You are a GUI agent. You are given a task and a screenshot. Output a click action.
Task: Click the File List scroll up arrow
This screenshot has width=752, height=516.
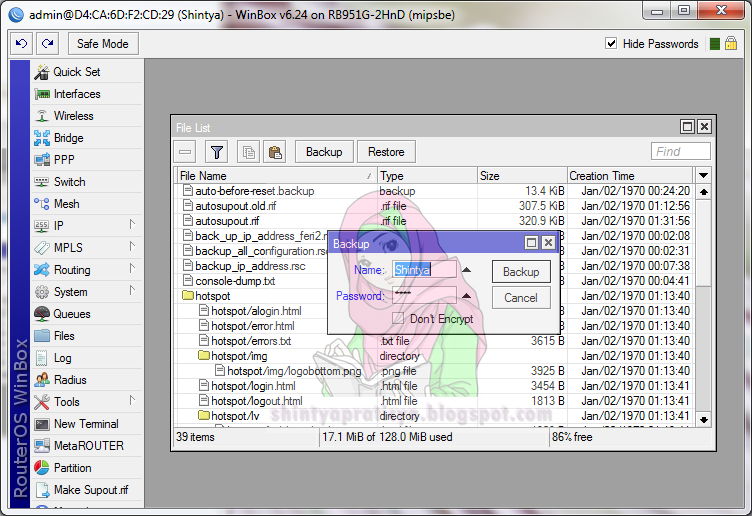[704, 192]
